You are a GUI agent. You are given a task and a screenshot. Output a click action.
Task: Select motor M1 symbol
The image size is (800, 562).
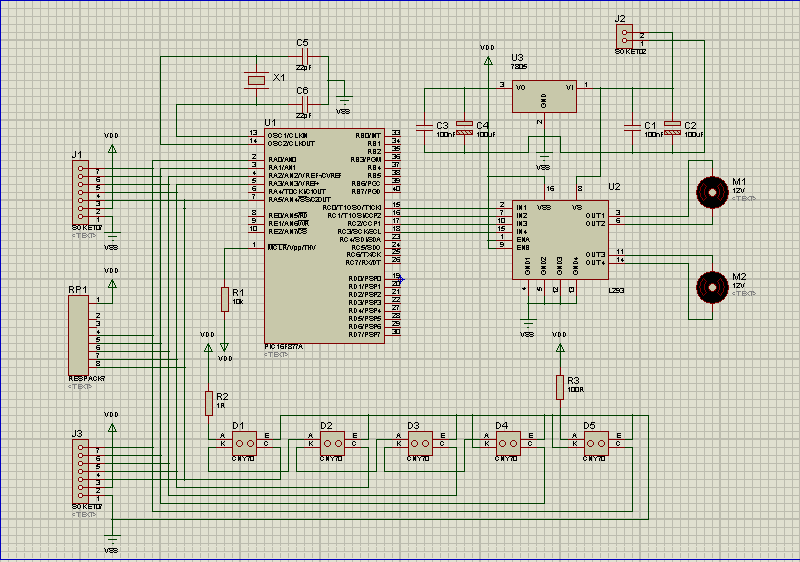coord(712,192)
